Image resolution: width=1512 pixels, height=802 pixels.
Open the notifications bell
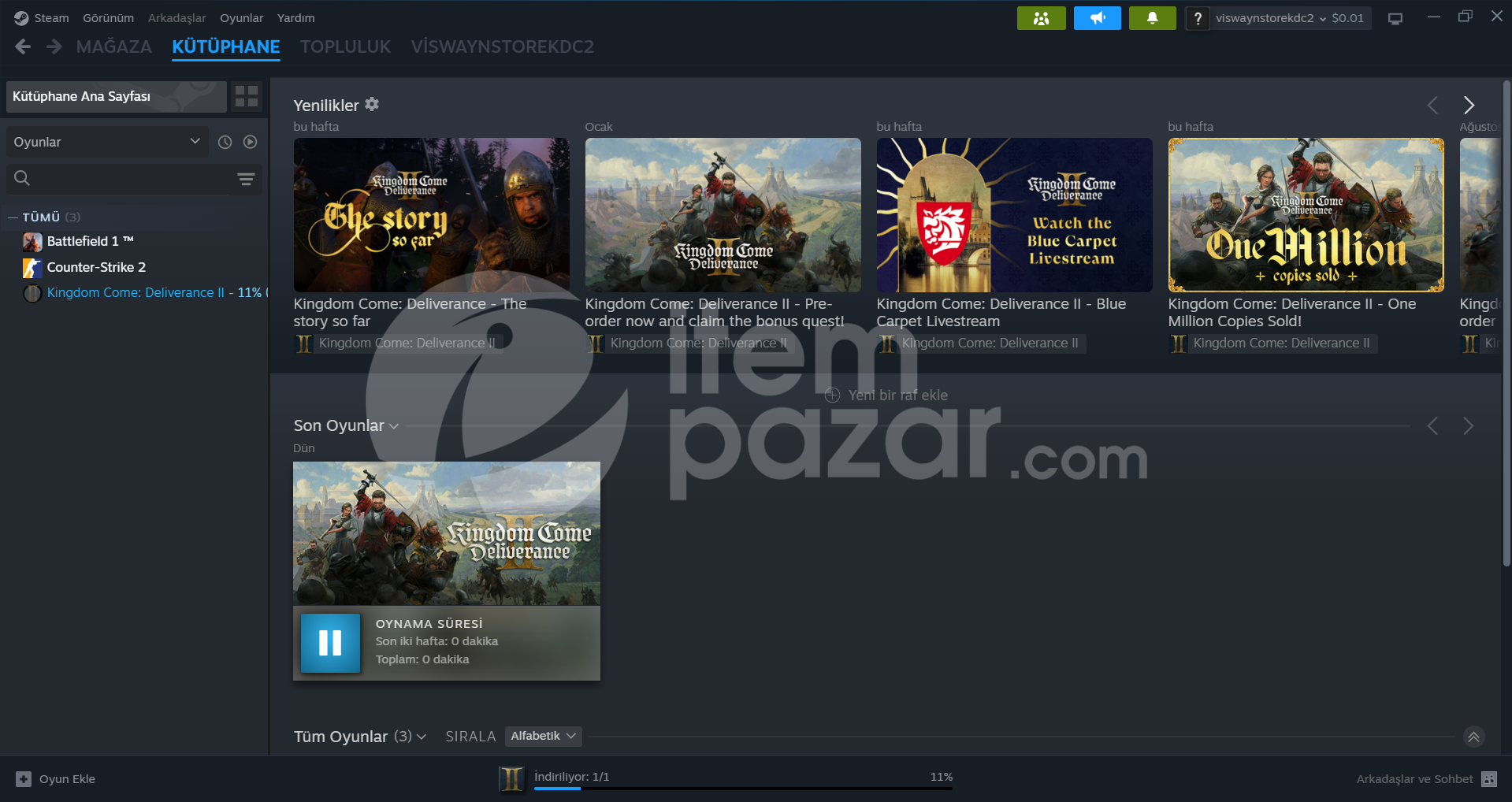1152,18
